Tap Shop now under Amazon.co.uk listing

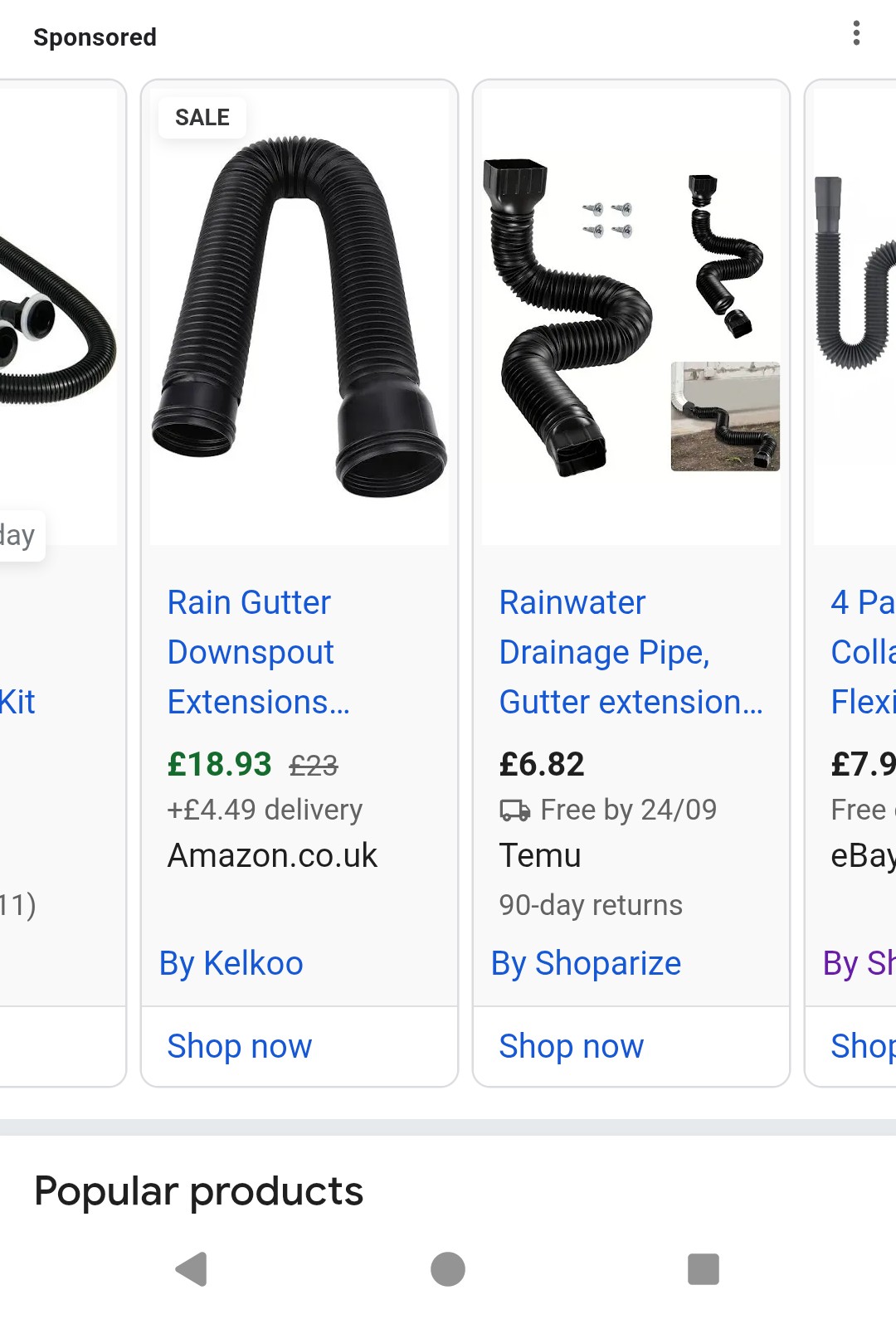click(x=240, y=1046)
